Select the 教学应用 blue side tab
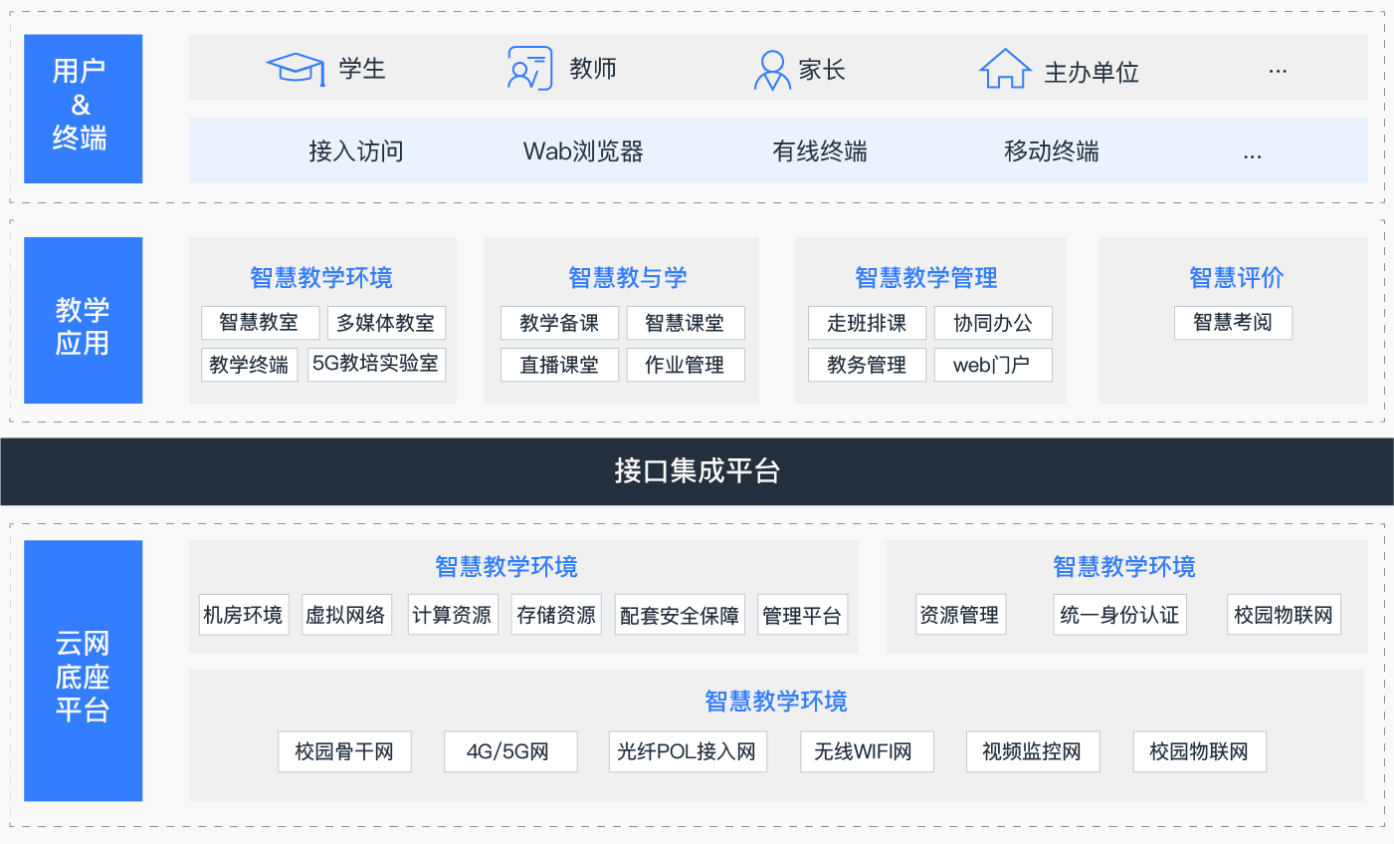This screenshot has height=844, width=1394. coord(83,320)
